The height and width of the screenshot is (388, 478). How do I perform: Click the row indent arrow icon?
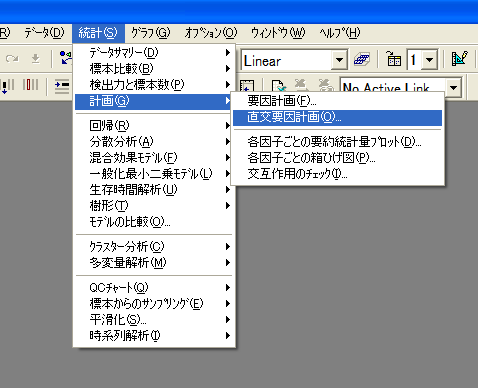tap(62, 86)
